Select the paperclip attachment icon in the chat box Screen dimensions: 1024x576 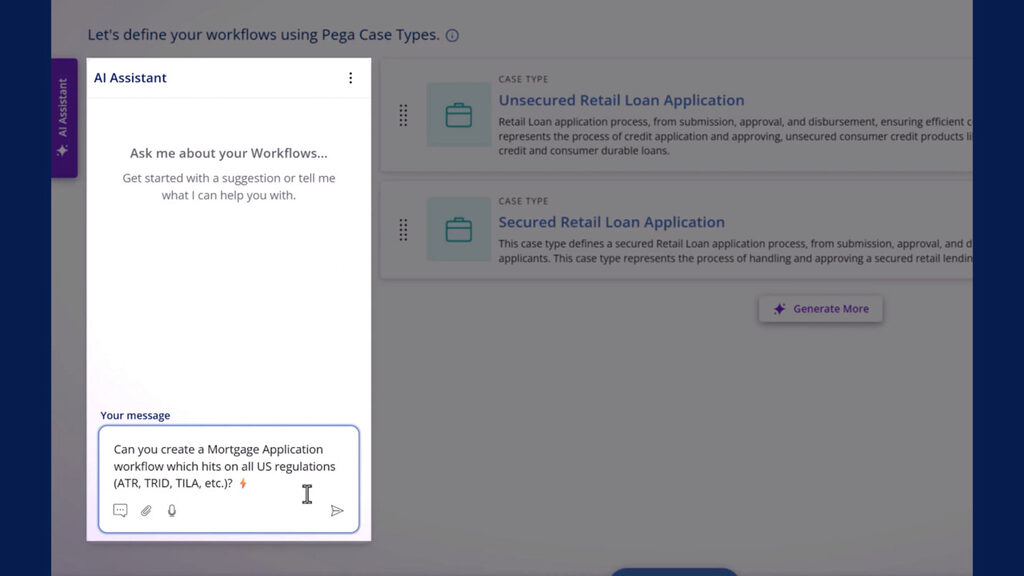coord(146,511)
